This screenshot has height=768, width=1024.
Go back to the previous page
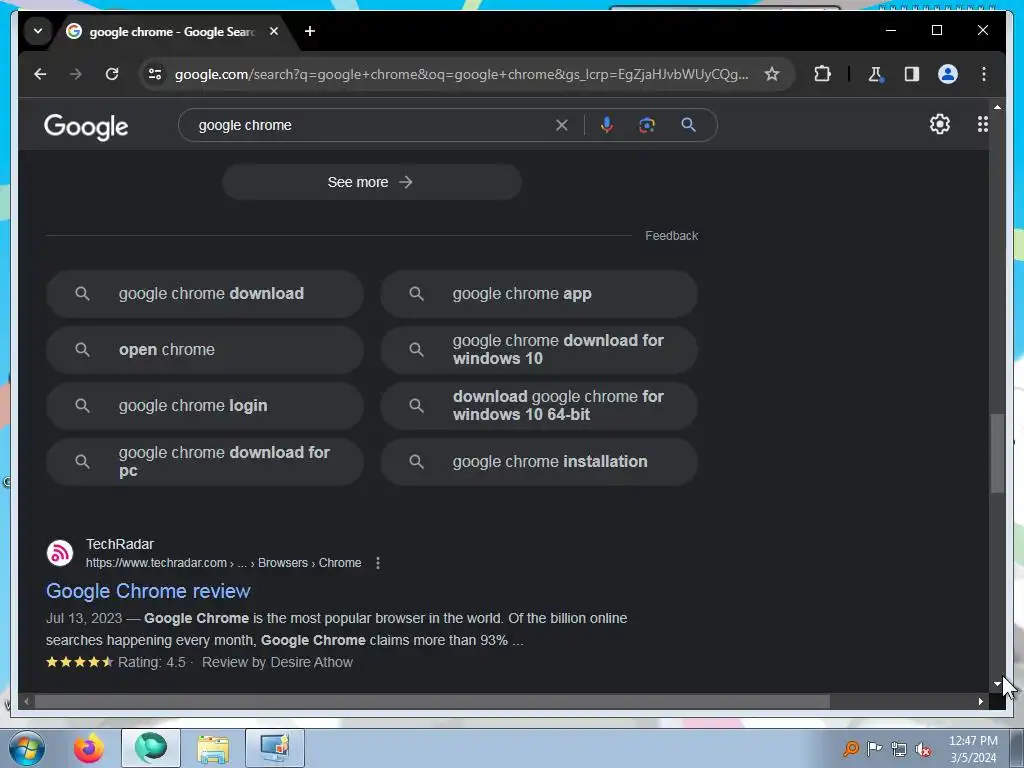[40, 74]
